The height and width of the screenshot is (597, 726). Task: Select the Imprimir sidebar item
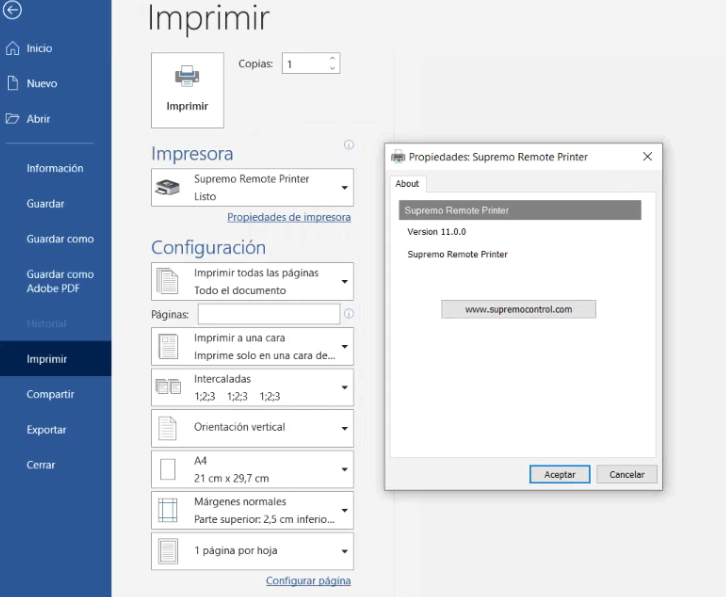(x=56, y=359)
